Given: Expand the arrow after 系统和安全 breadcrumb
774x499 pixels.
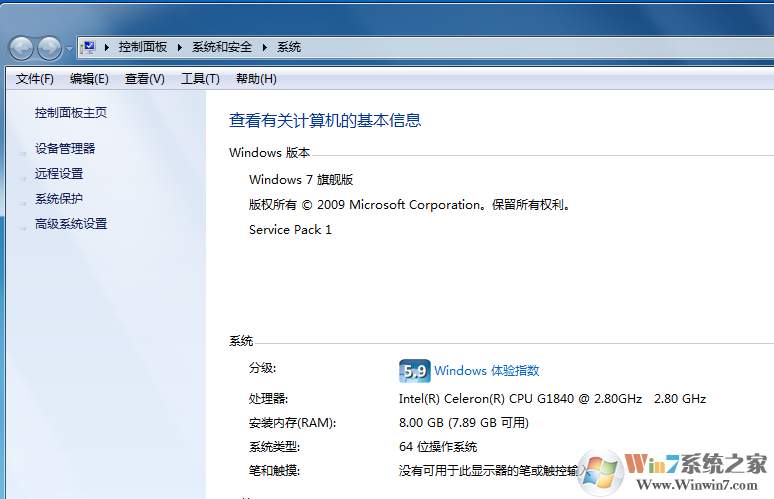Looking at the screenshot, I should 265,47.
